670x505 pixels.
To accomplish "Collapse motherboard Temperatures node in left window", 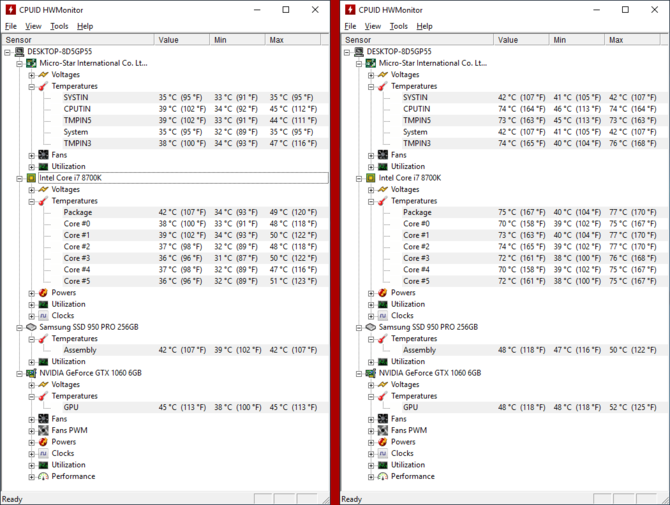I will [x=32, y=87].
